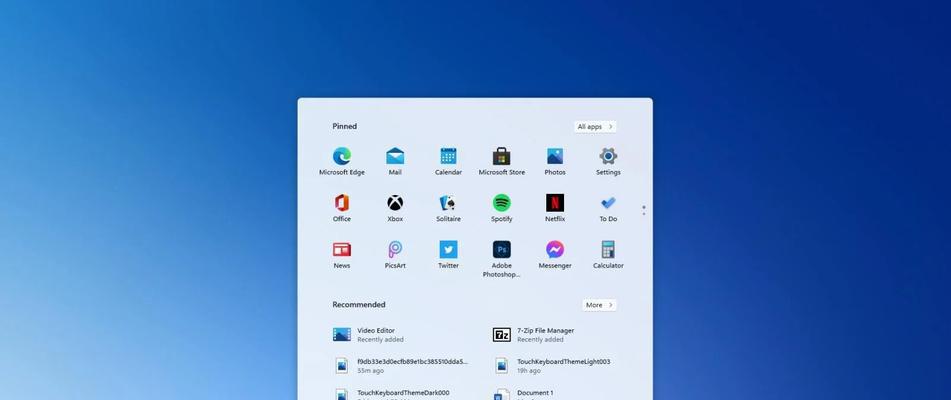Start the Solitaire game
The height and width of the screenshot is (400, 951).
[448, 208]
